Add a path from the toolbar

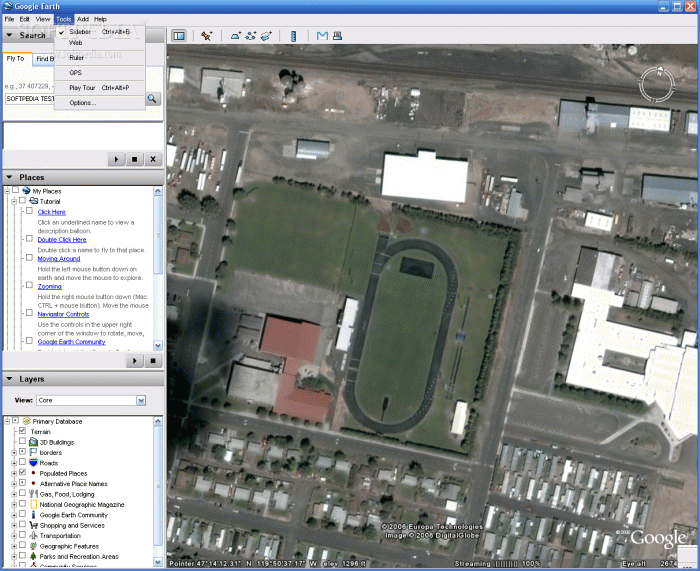(x=251, y=36)
